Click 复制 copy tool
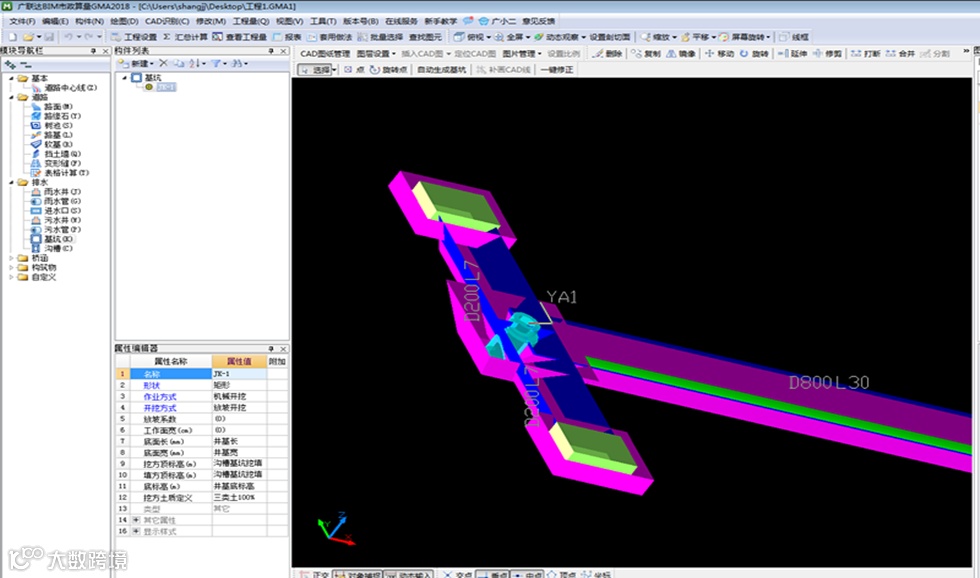 coord(646,54)
